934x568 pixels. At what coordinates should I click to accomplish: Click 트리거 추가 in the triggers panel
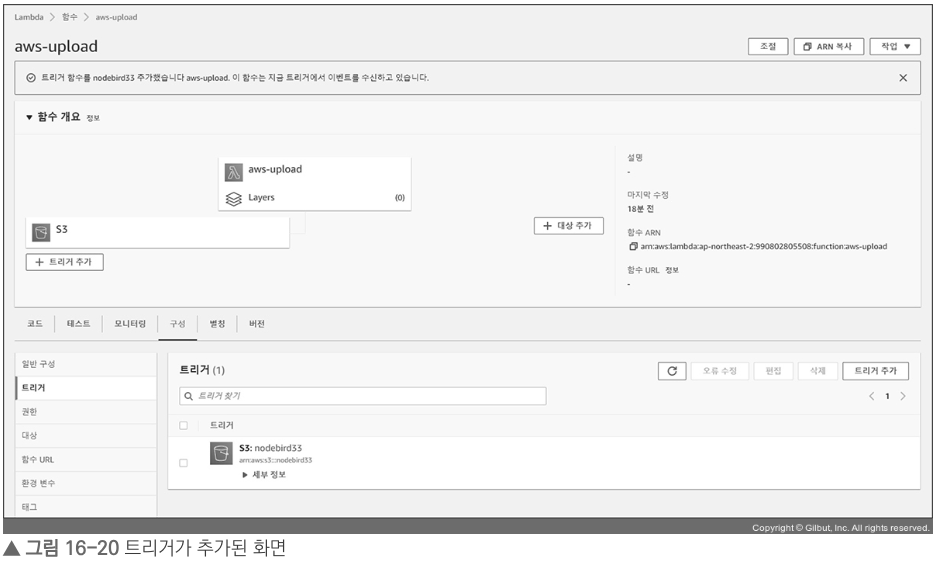click(875, 371)
